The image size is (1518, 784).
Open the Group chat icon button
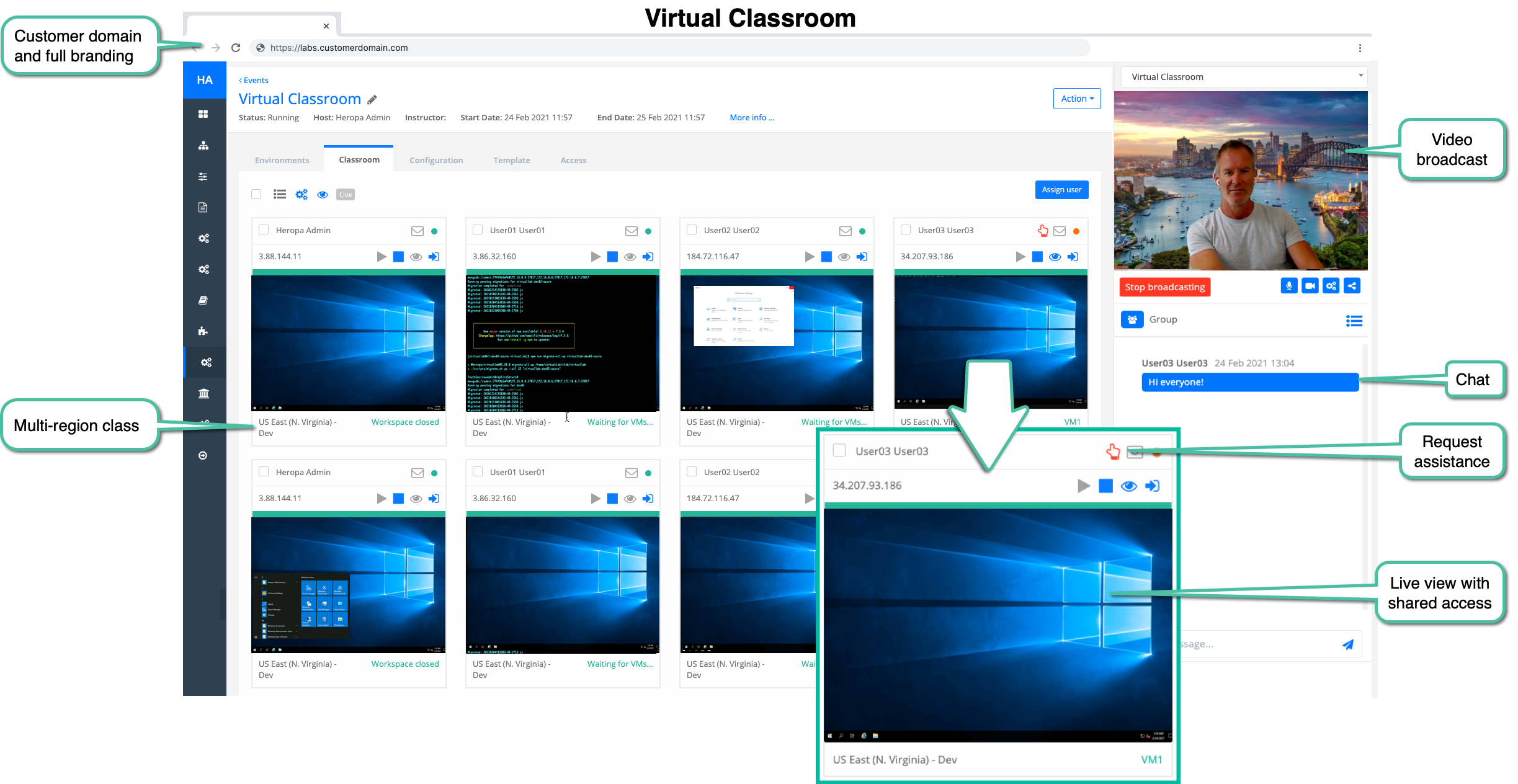(1132, 319)
